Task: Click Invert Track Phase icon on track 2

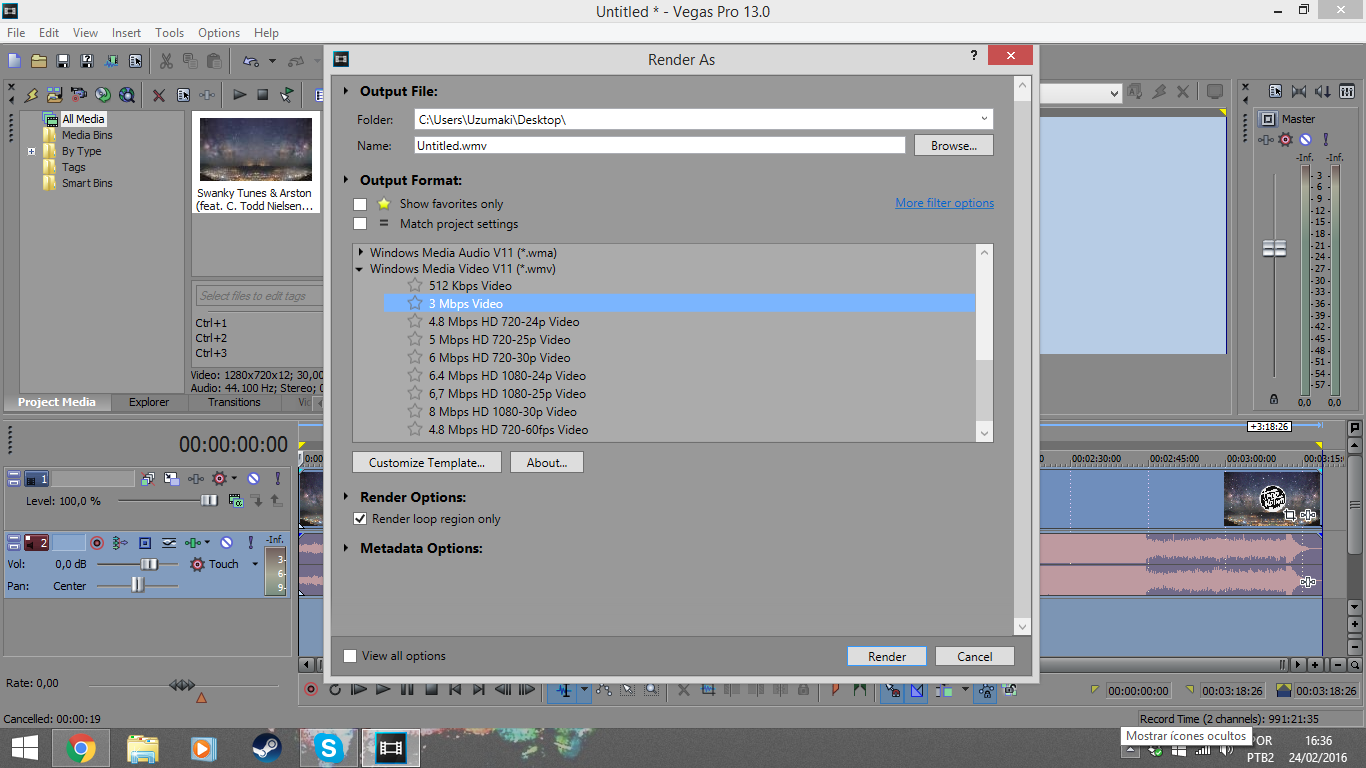Action: click(169, 543)
